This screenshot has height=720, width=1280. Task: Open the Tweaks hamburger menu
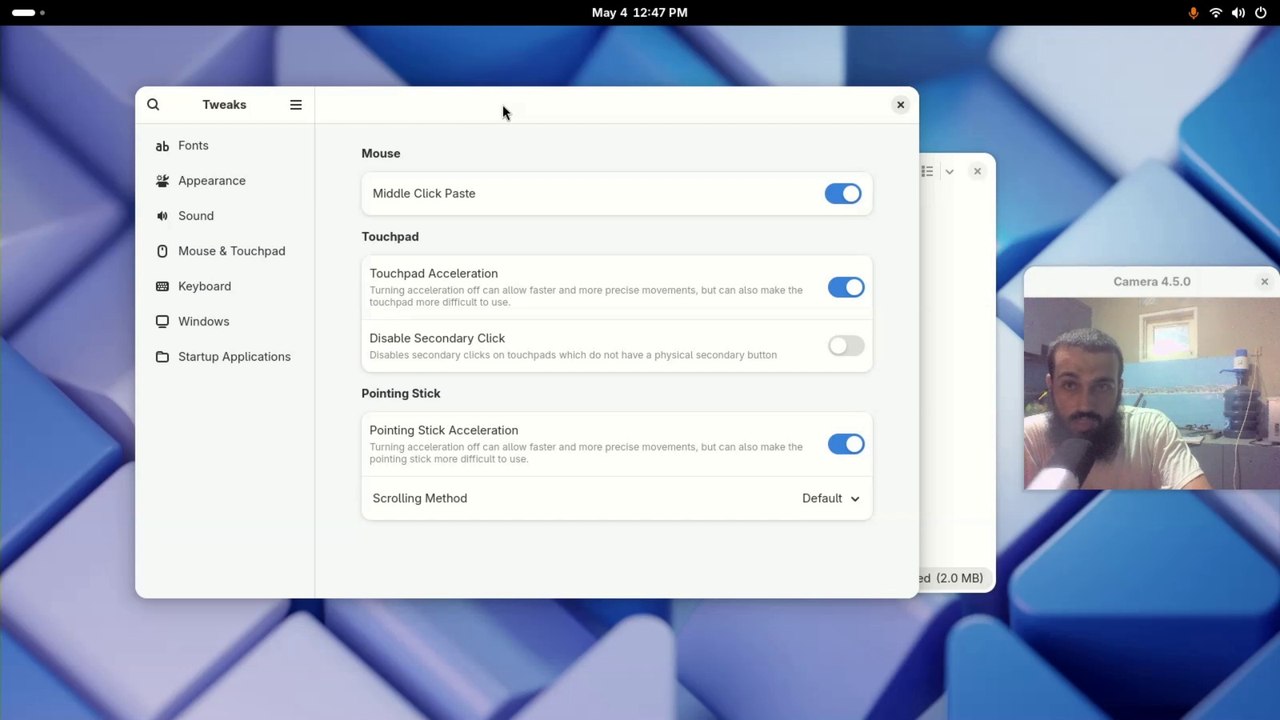point(296,105)
